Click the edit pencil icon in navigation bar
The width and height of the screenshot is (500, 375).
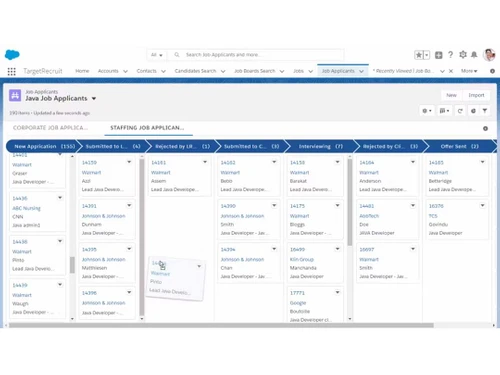492,71
